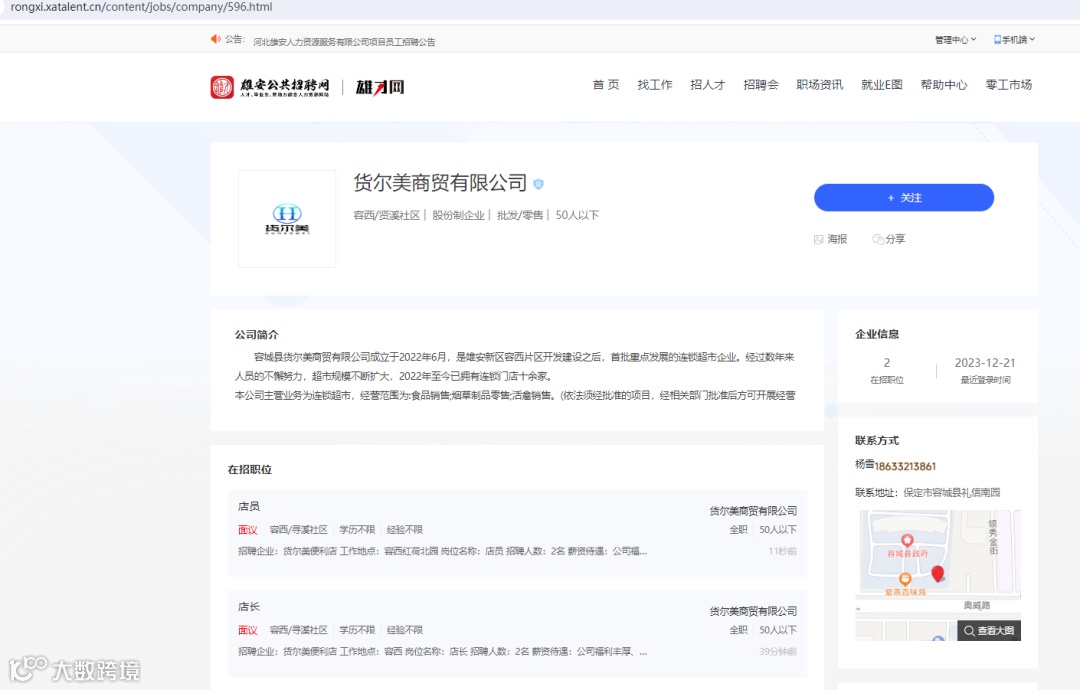Click the 面议 salary in 店长 row
1080x690 pixels.
tap(247, 630)
